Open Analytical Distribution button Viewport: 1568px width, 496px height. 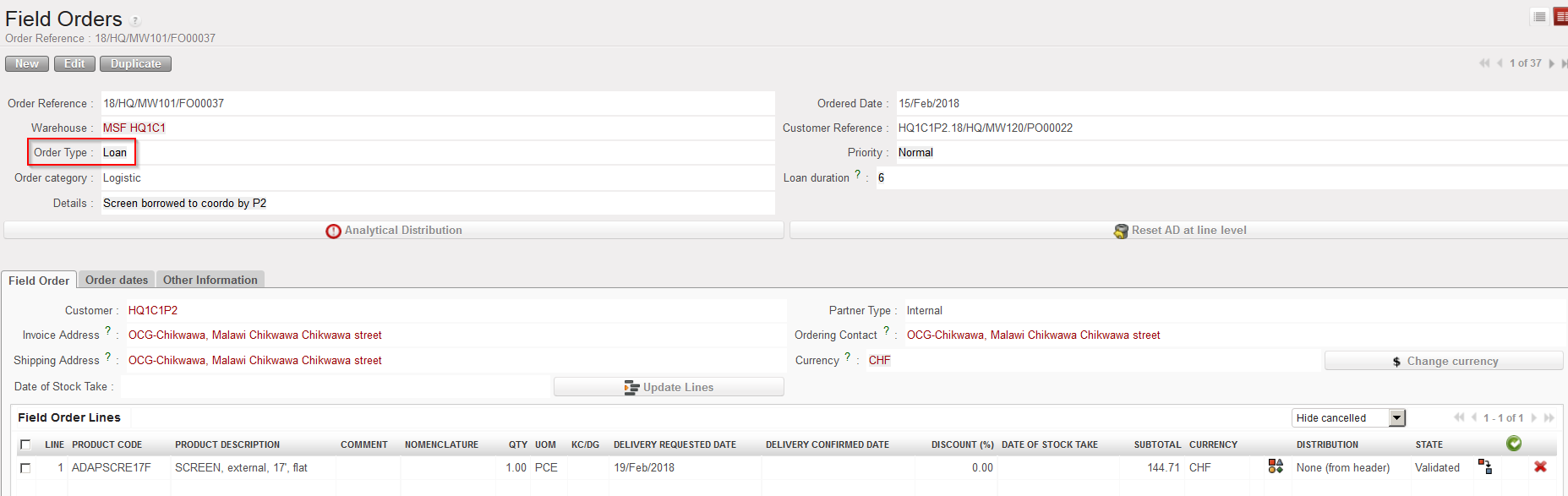[x=394, y=230]
